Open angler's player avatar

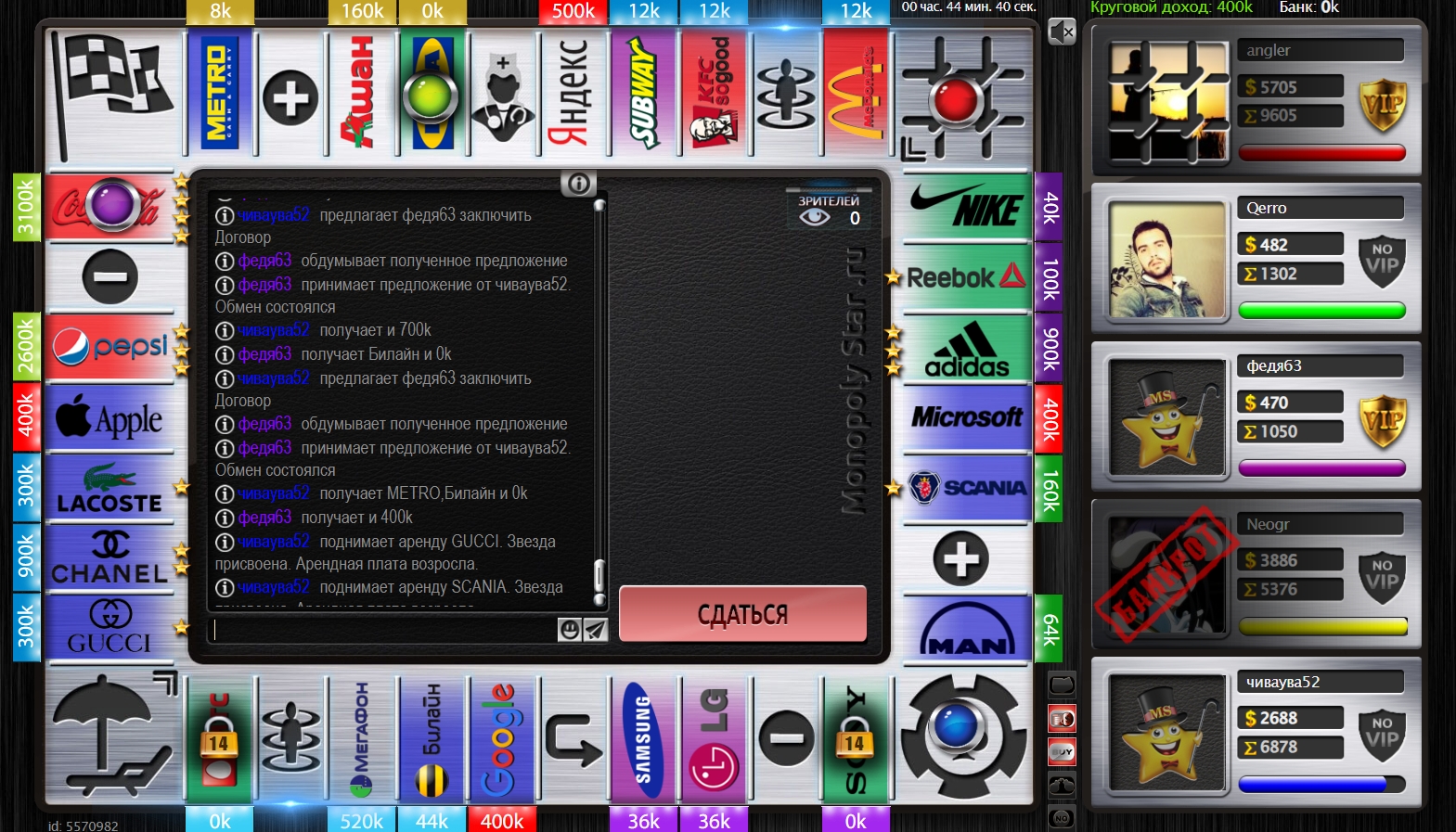tap(1168, 102)
